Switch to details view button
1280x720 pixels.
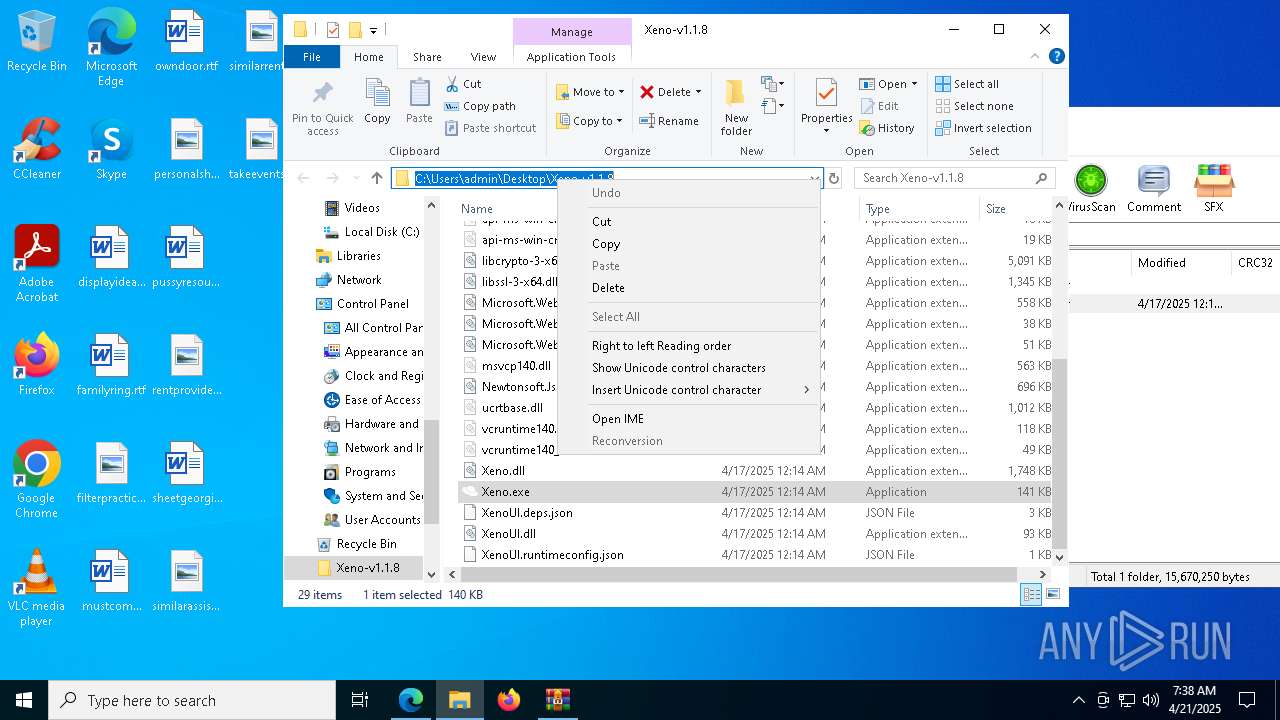tap(1031, 594)
